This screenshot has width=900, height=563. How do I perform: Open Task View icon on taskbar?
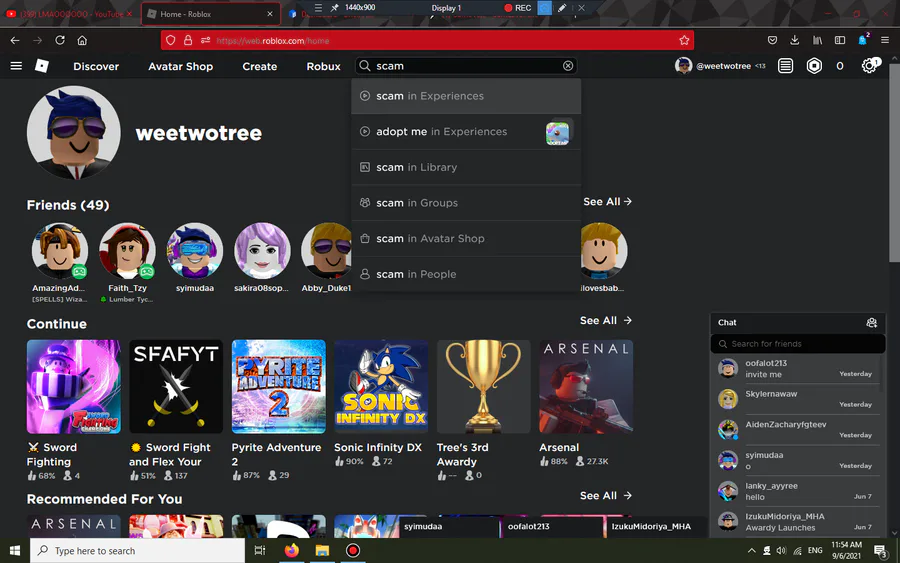click(x=260, y=550)
